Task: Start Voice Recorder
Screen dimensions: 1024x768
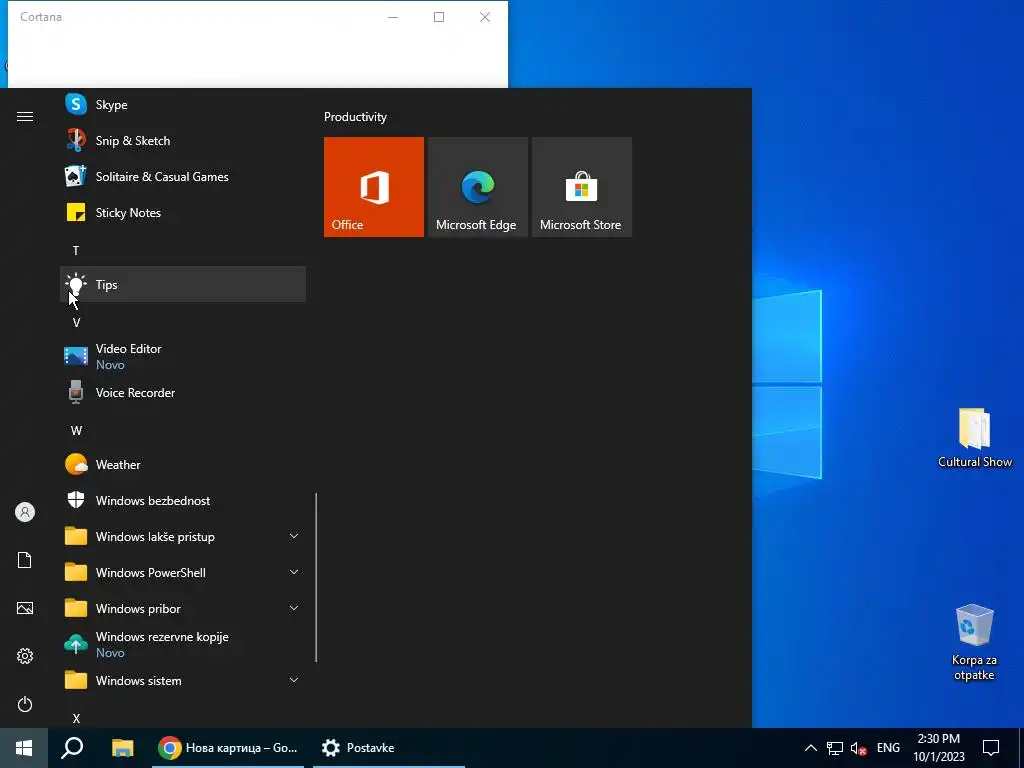Action: [x=182, y=392]
